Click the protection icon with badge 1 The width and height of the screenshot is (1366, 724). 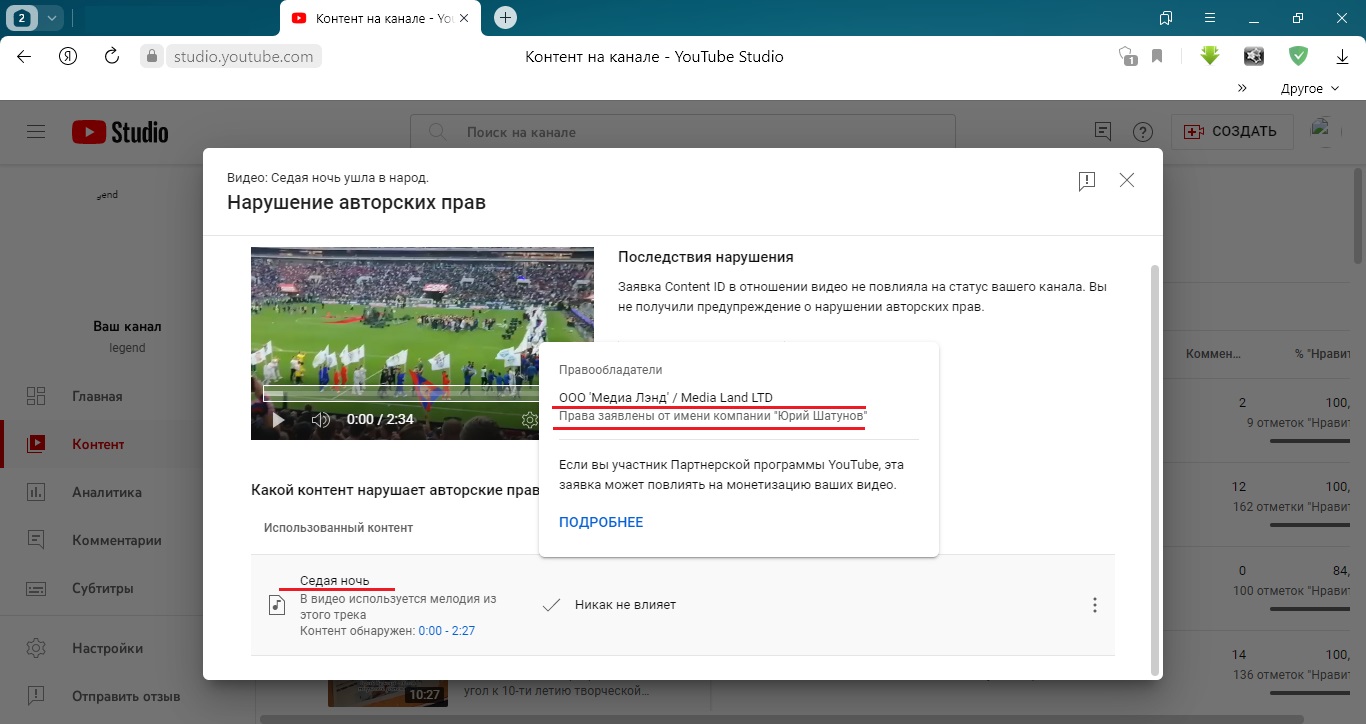click(1127, 57)
